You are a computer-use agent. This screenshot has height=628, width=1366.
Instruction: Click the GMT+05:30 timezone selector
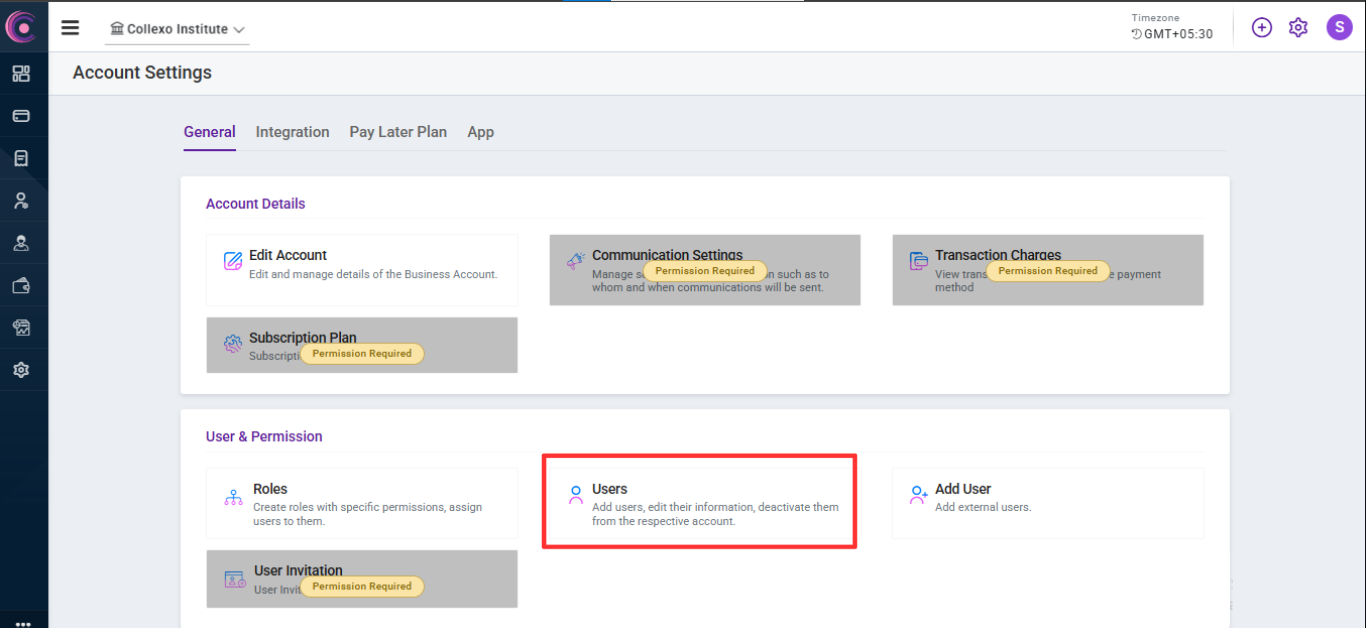click(x=1172, y=34)
